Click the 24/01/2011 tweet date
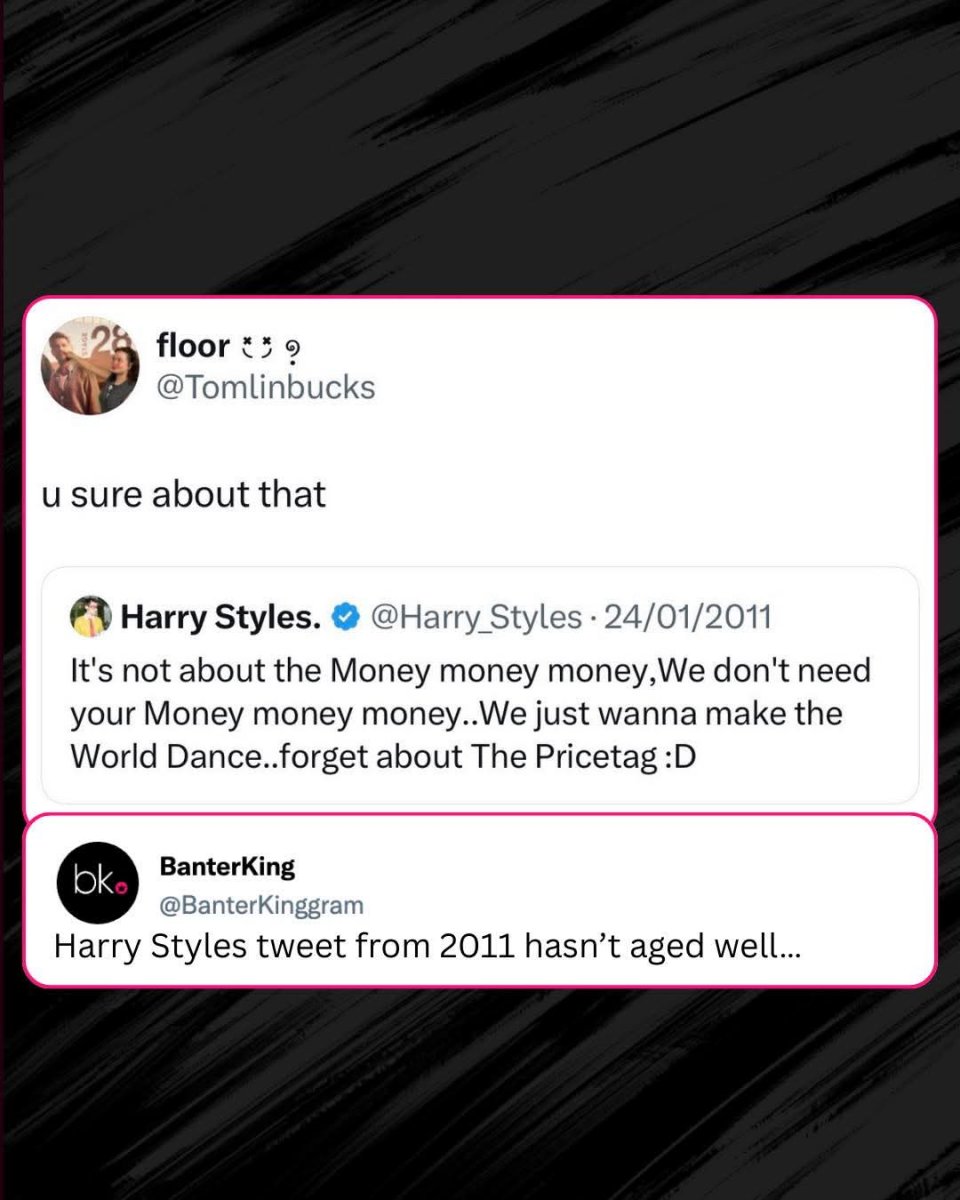 coord(688,617)
